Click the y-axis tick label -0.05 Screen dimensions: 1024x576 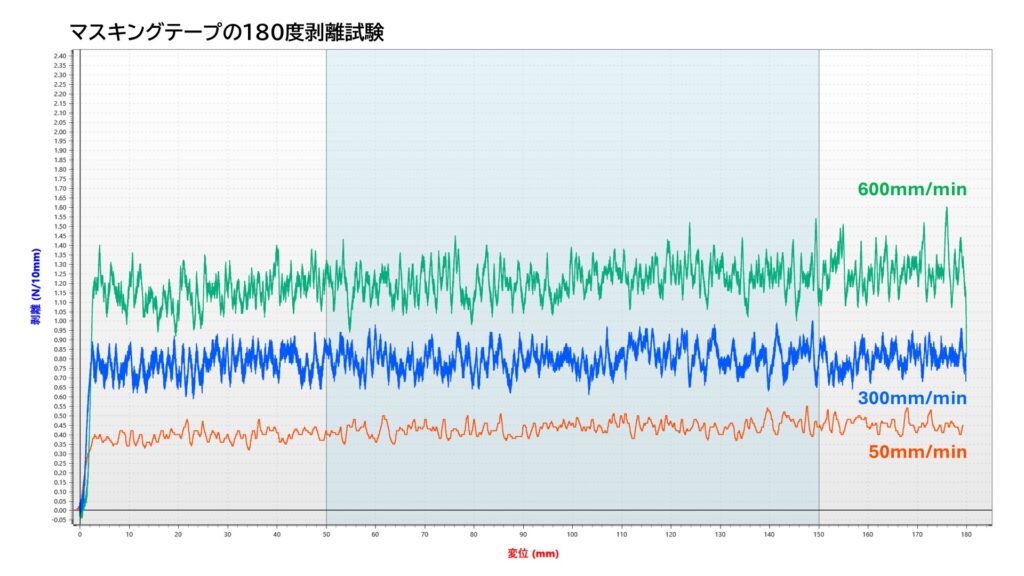click(x=59, y=520)
